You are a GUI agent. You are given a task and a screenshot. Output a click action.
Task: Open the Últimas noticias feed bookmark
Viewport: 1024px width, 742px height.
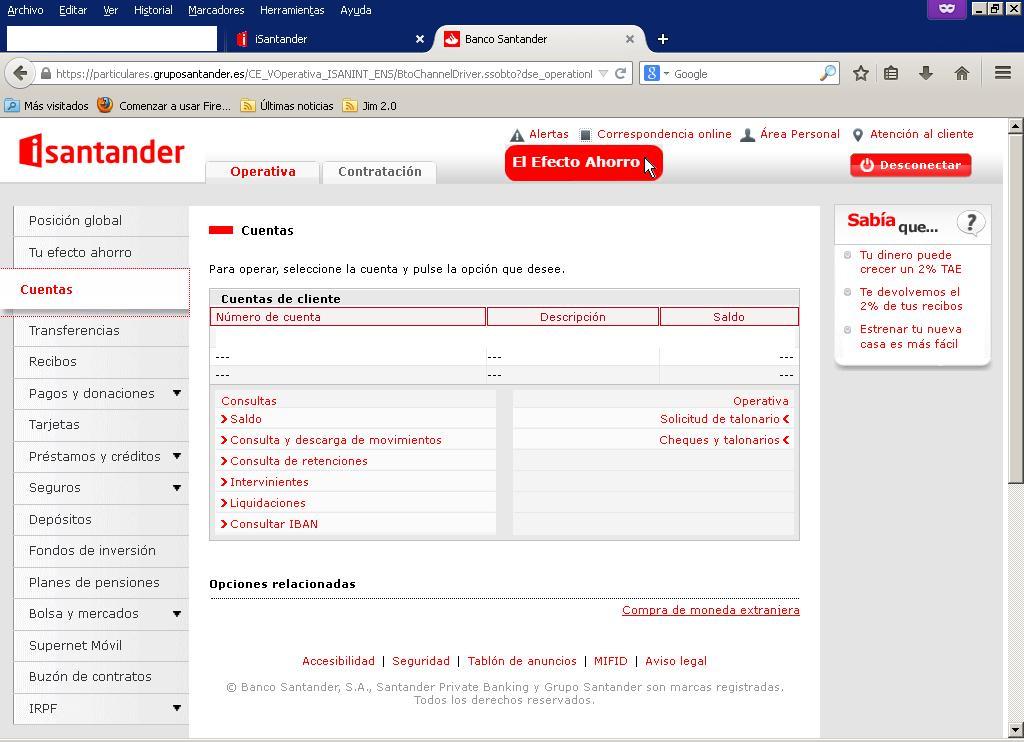tap(287, 106)
